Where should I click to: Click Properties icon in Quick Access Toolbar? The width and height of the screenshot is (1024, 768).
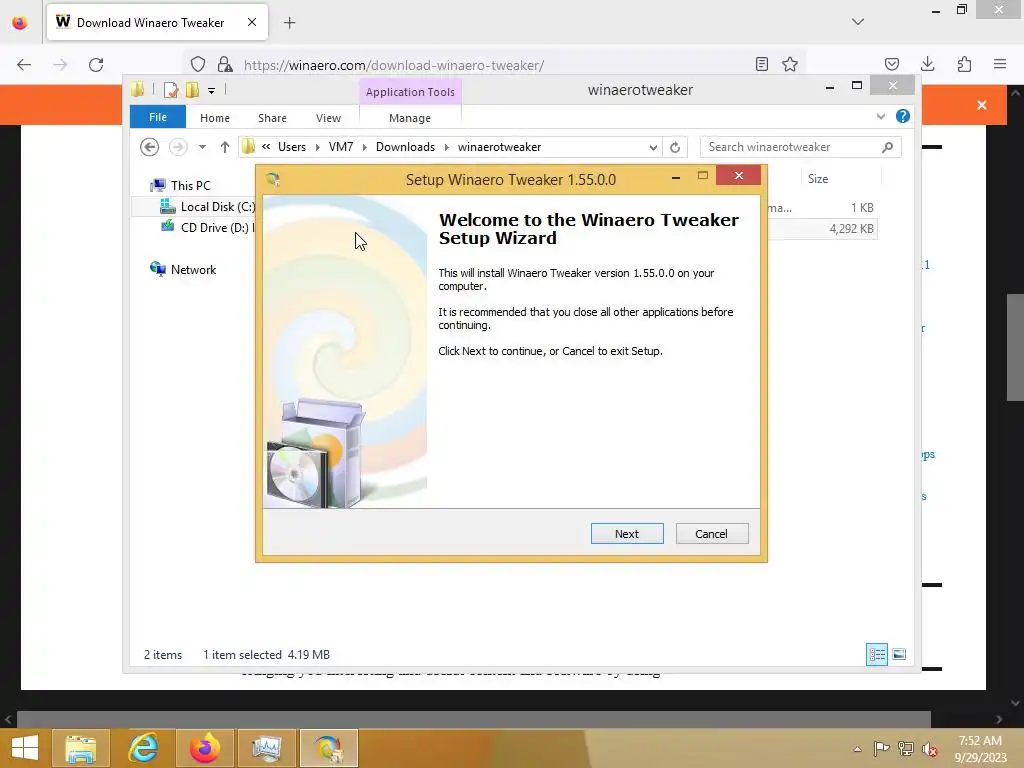[x=171, y=90]
